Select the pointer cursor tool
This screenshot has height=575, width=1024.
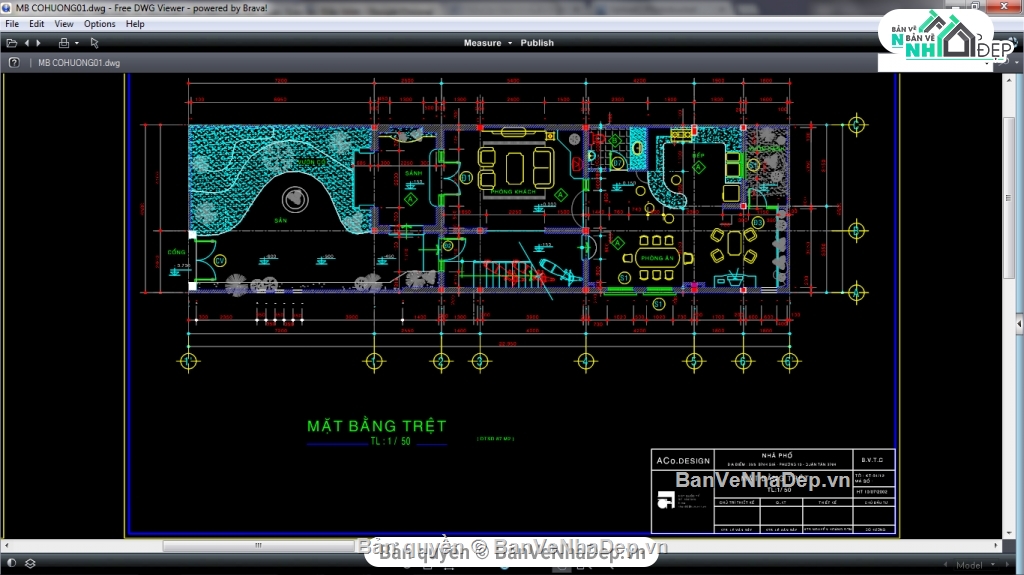coord(95,43)
